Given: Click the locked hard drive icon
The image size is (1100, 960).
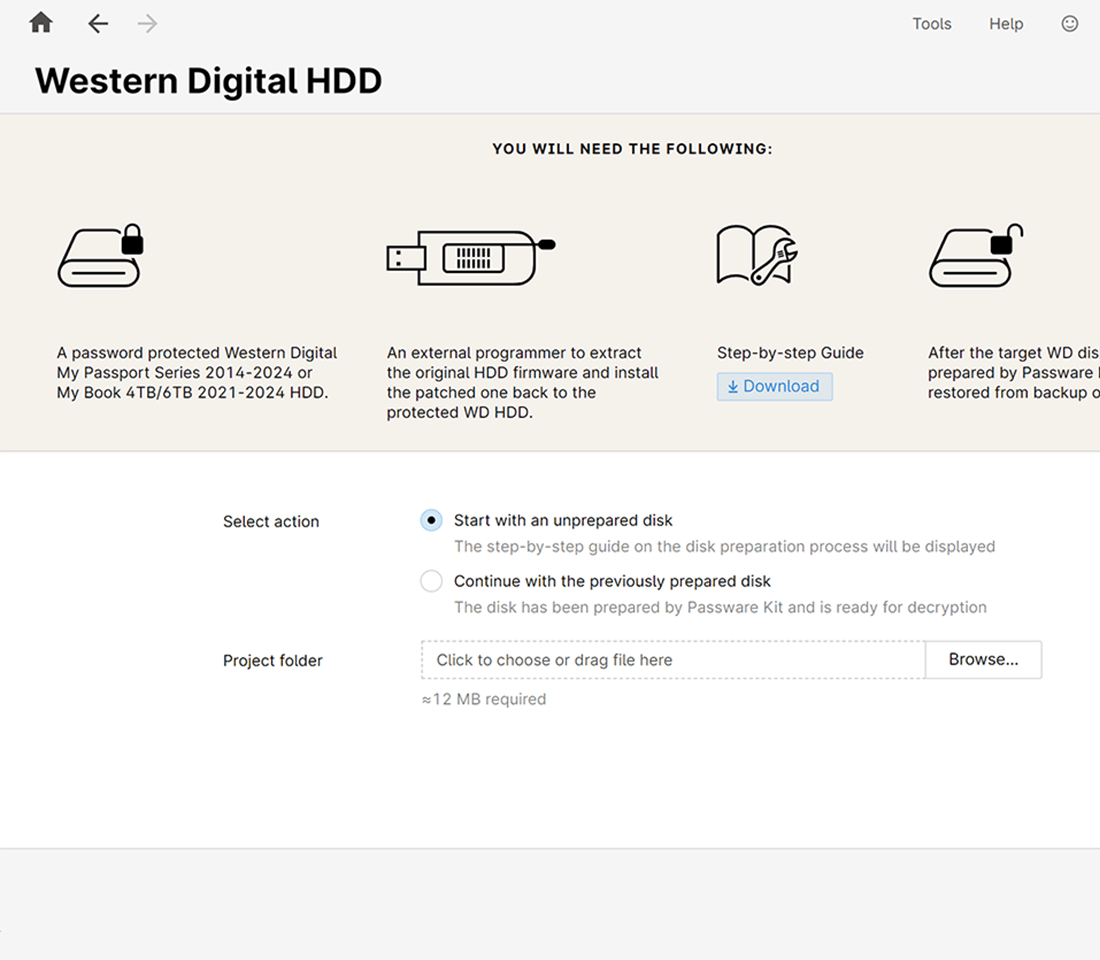Looking at the screenshot, I should point(100,255).
